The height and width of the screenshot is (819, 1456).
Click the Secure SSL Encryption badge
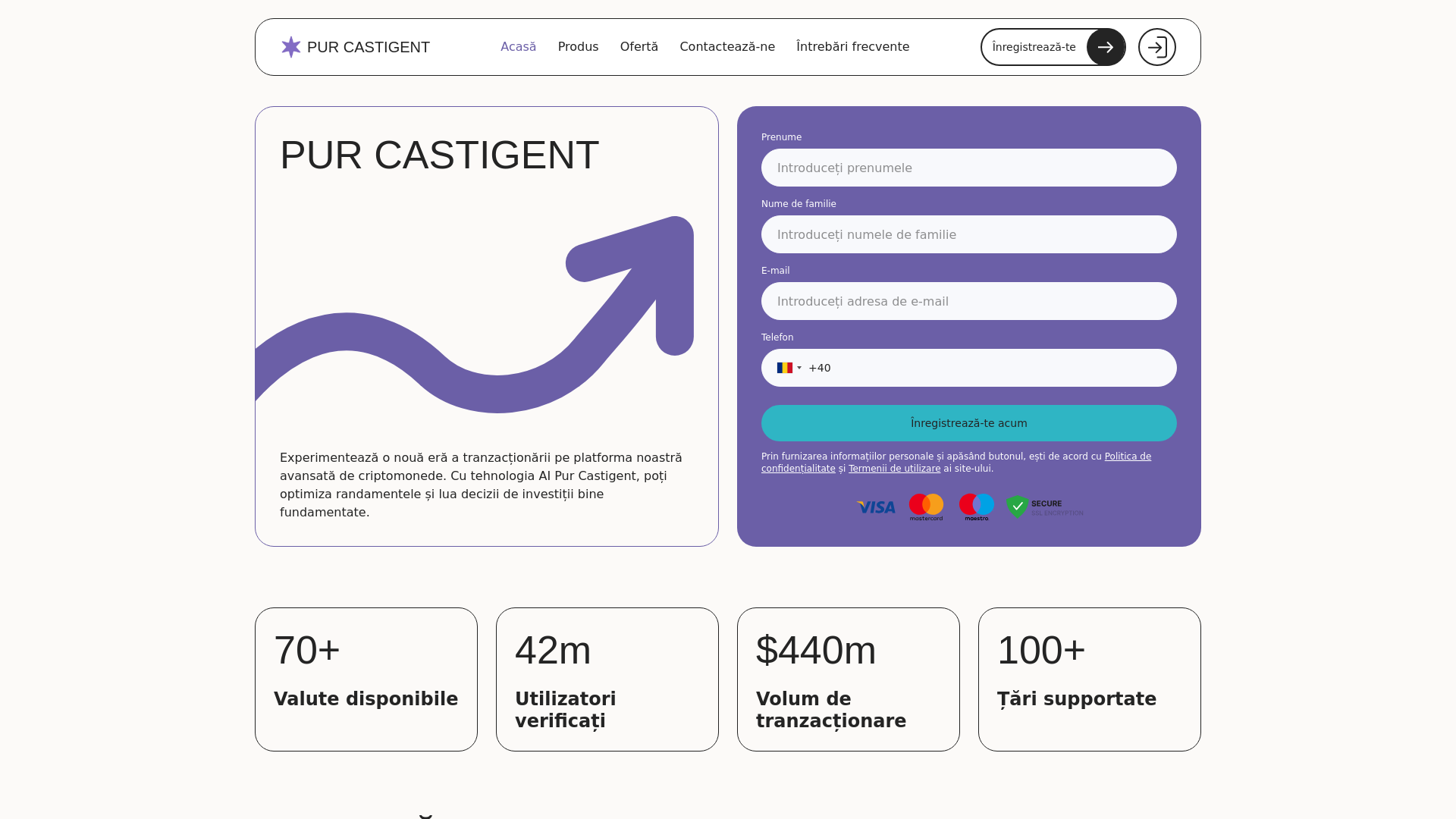click(x=1045, y=507)
